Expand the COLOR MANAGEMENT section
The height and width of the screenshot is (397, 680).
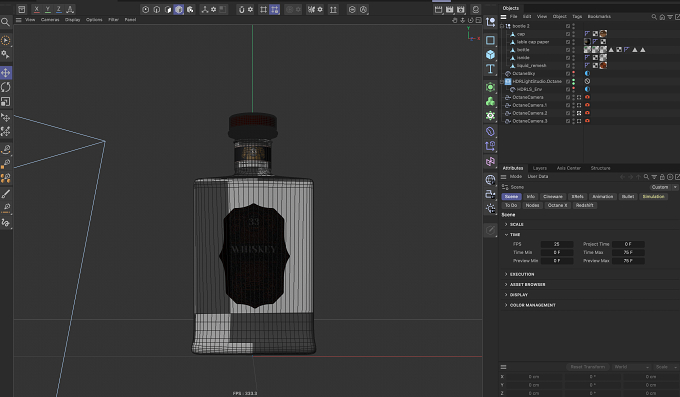click(x=506, y=305)
